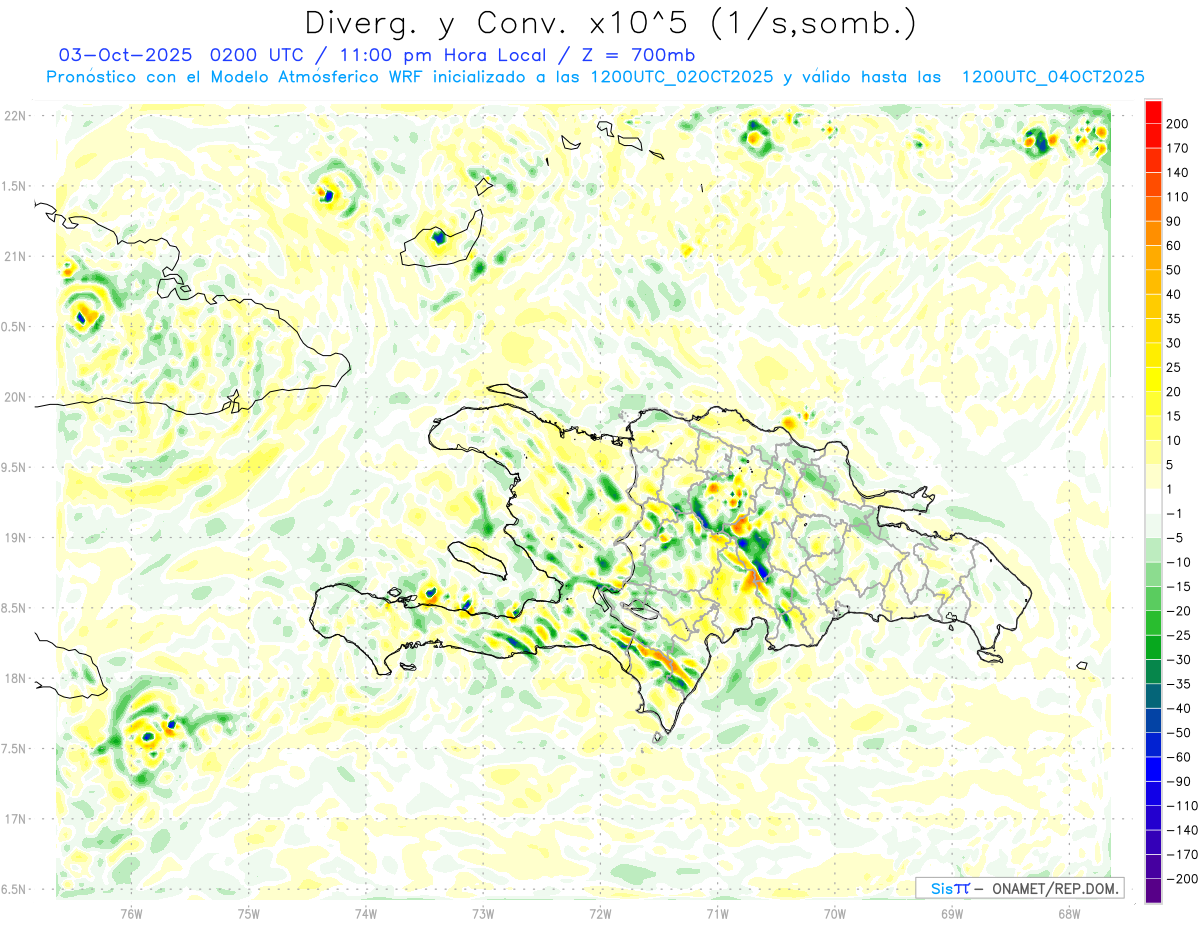Click the orange swatch between 60 and 90
Screen dimensions: 1200x927
tap(1153, 234)
